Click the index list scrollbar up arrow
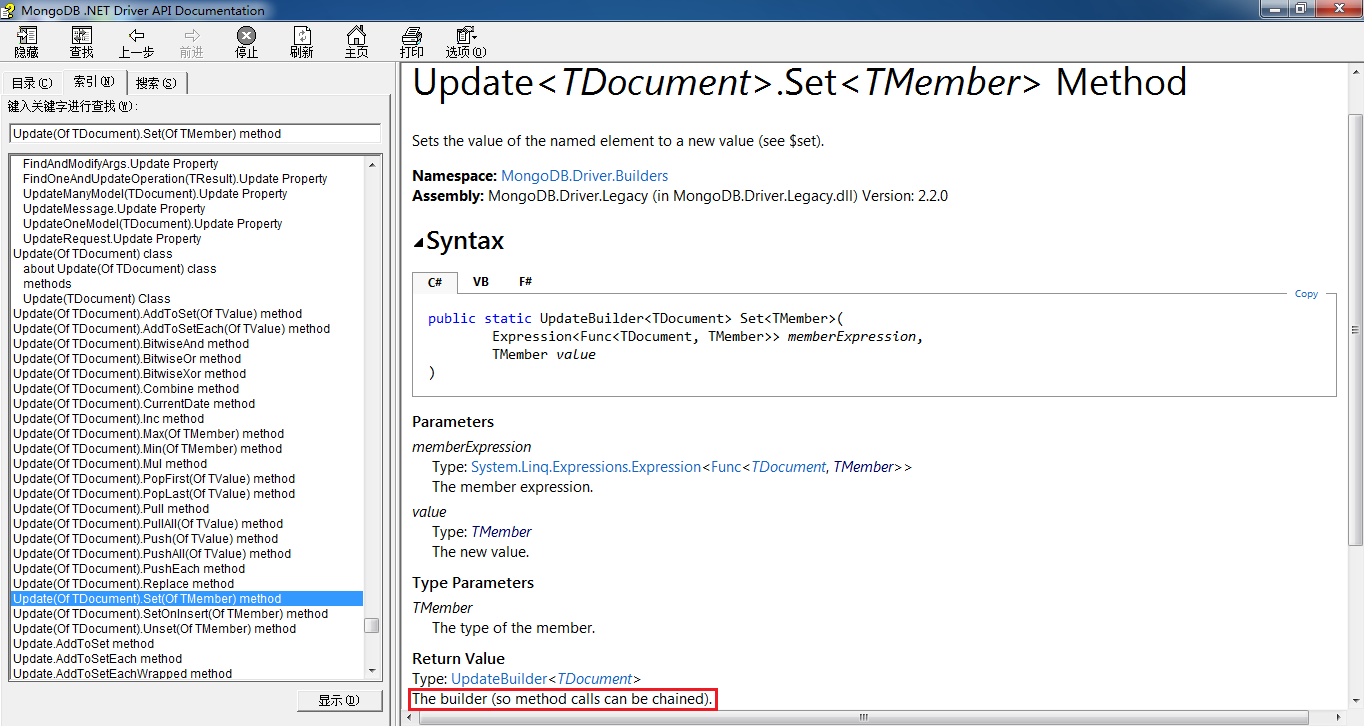 pyautogui.click(x=371, y=163)
